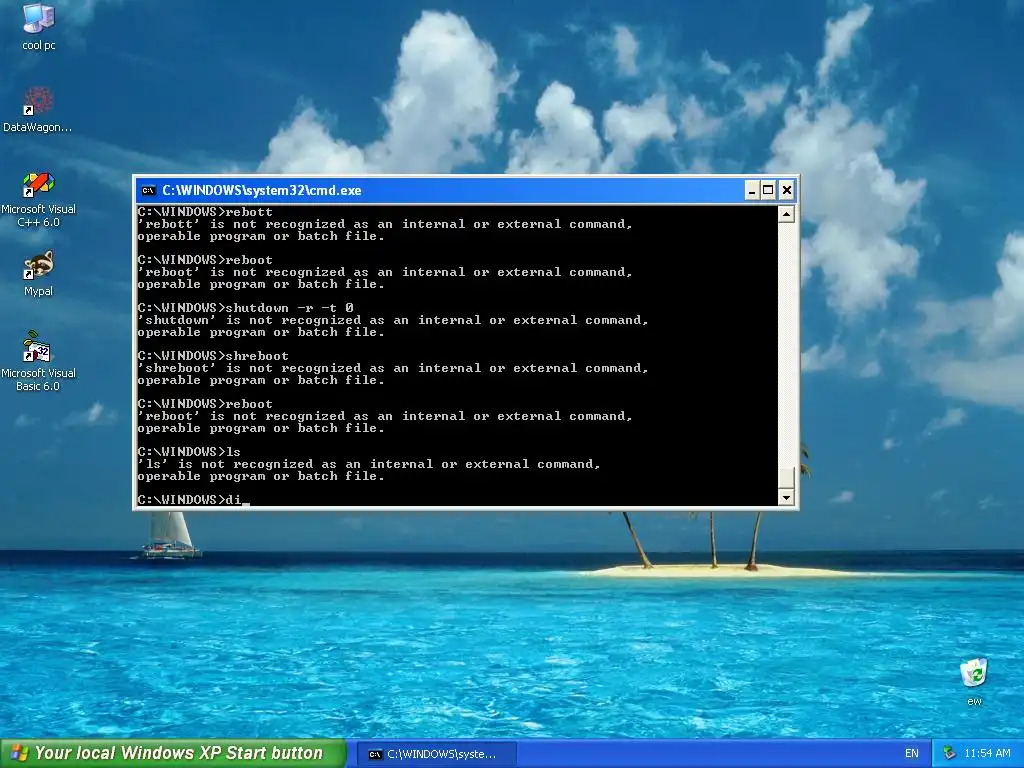Click the Start button on the taskbar
The image size is (1024, 768).
173,753
